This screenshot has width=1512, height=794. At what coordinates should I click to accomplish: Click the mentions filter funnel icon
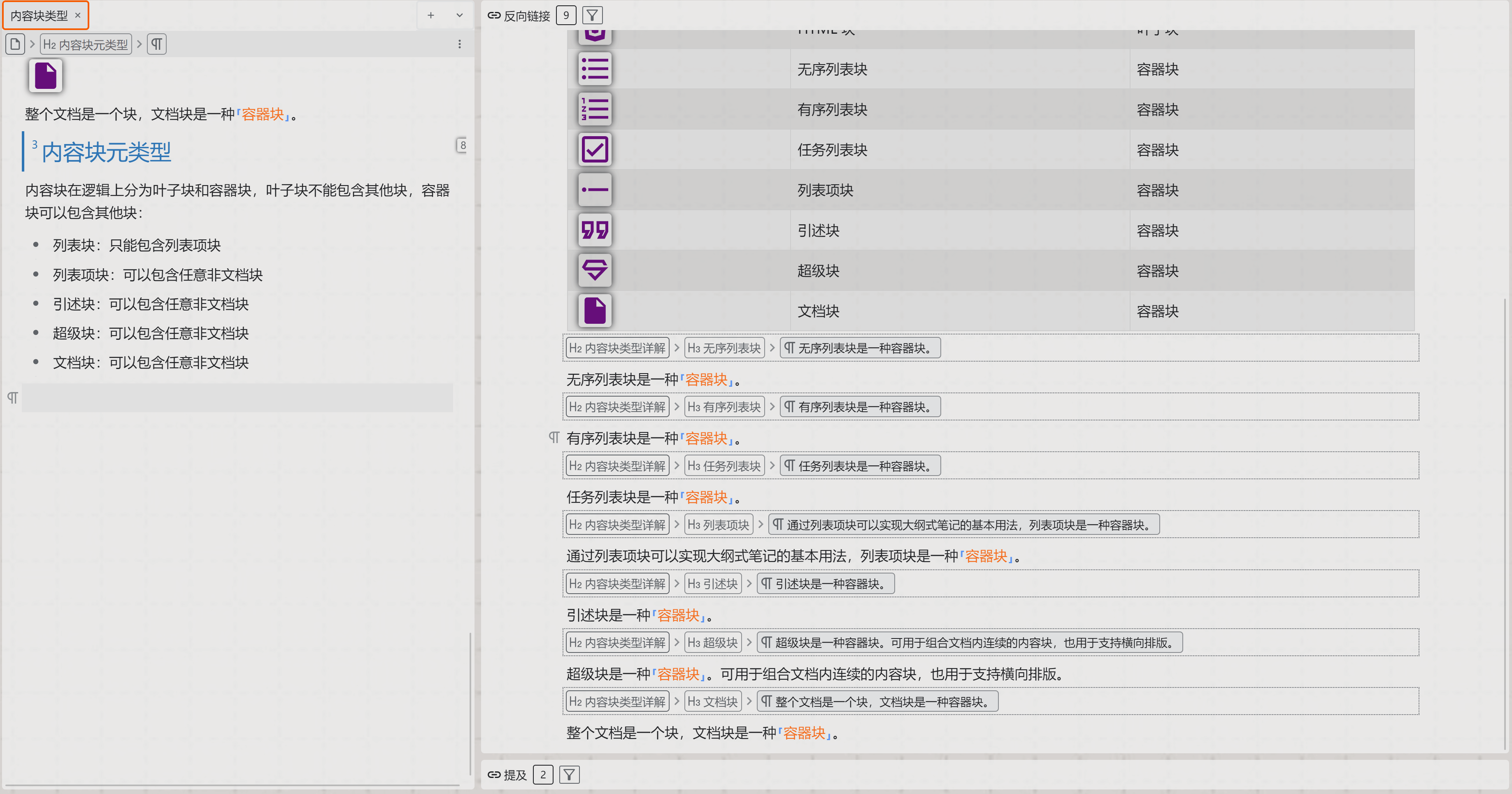pyautogui.click(x=569, y=775)
